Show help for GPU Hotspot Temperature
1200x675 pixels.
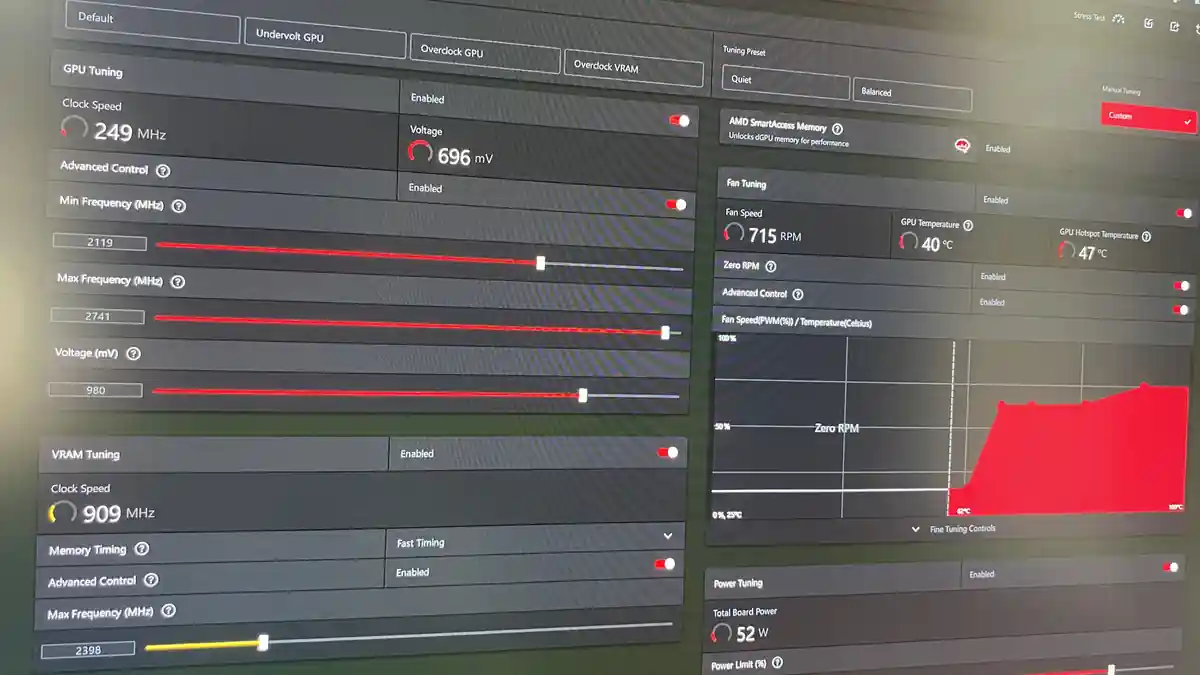[1146, 237]
